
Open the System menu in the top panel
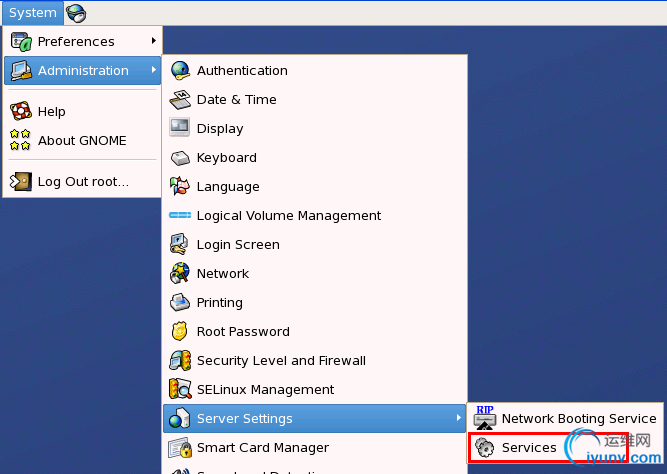(33, 13)
